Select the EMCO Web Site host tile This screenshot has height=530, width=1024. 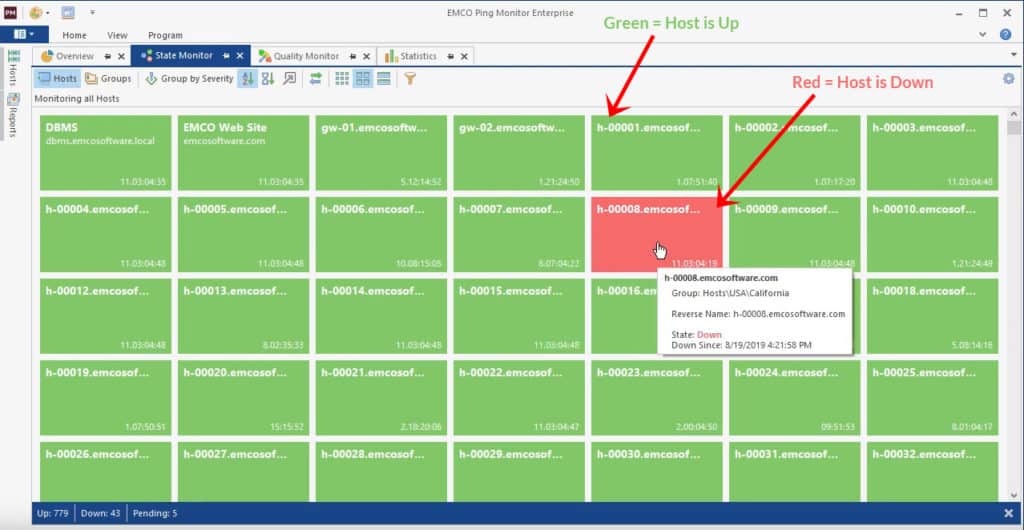(x=244, y=153)
